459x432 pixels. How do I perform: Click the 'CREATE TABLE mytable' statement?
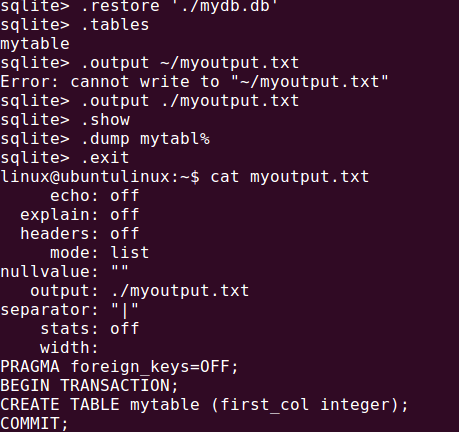pos(204,405)
